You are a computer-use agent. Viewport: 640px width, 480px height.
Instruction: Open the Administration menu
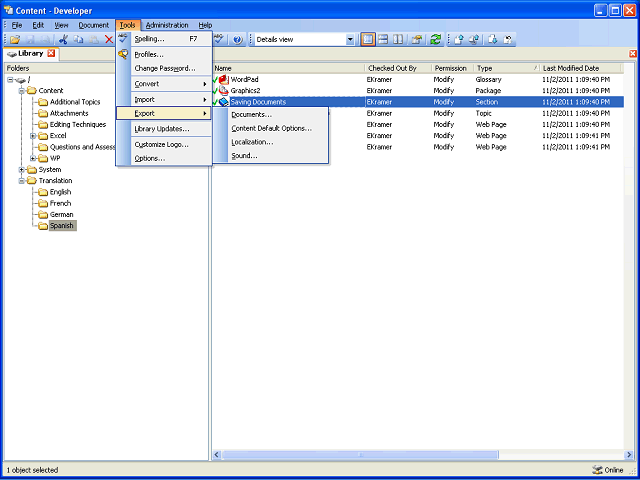pos(167,25)
